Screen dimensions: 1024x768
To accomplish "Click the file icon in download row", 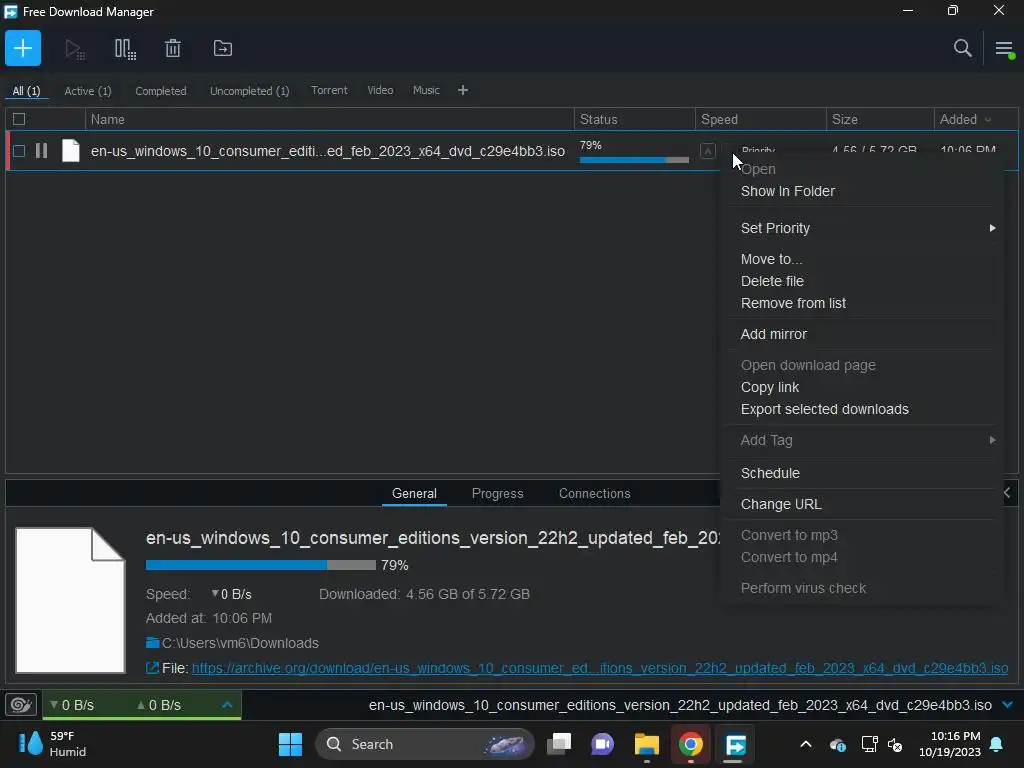I will 71,151.
